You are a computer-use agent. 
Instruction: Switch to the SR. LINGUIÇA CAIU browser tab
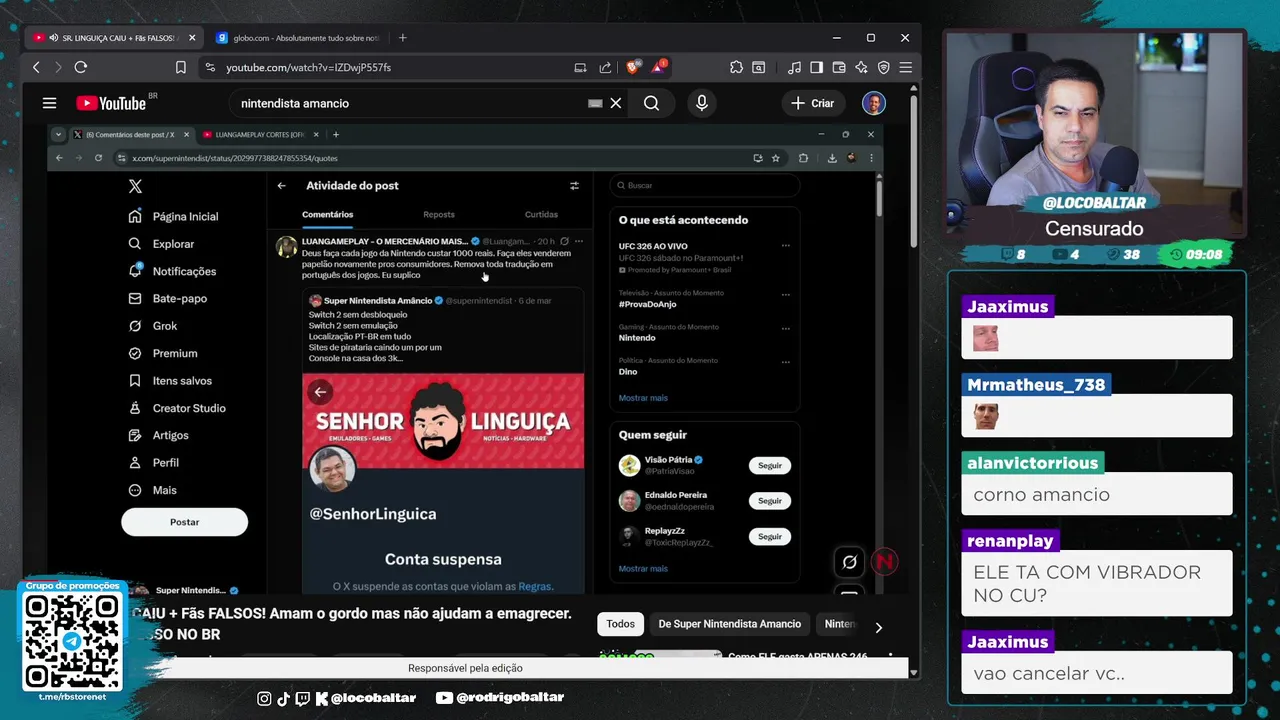pos(115,38)
